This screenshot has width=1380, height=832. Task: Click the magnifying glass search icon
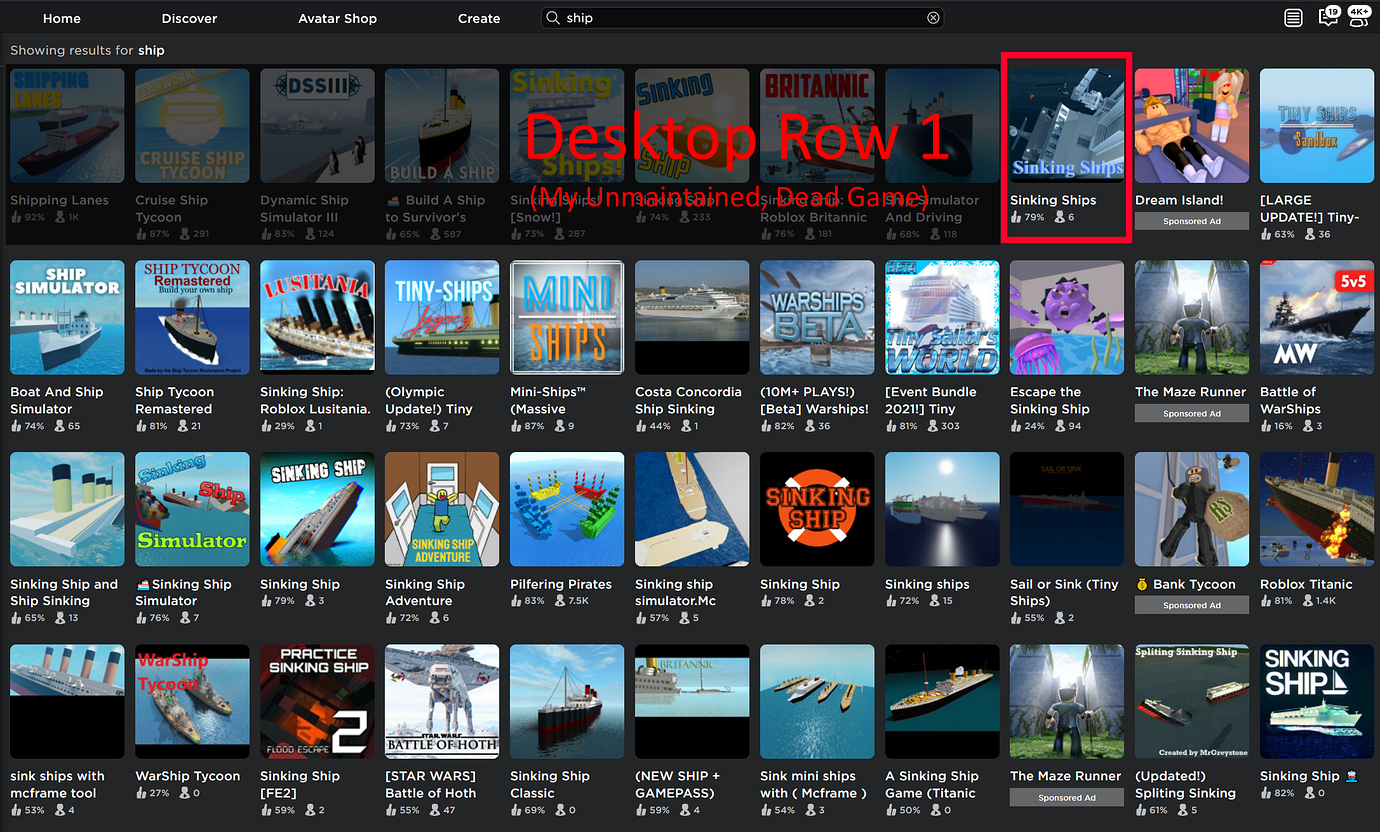point(553,18)
